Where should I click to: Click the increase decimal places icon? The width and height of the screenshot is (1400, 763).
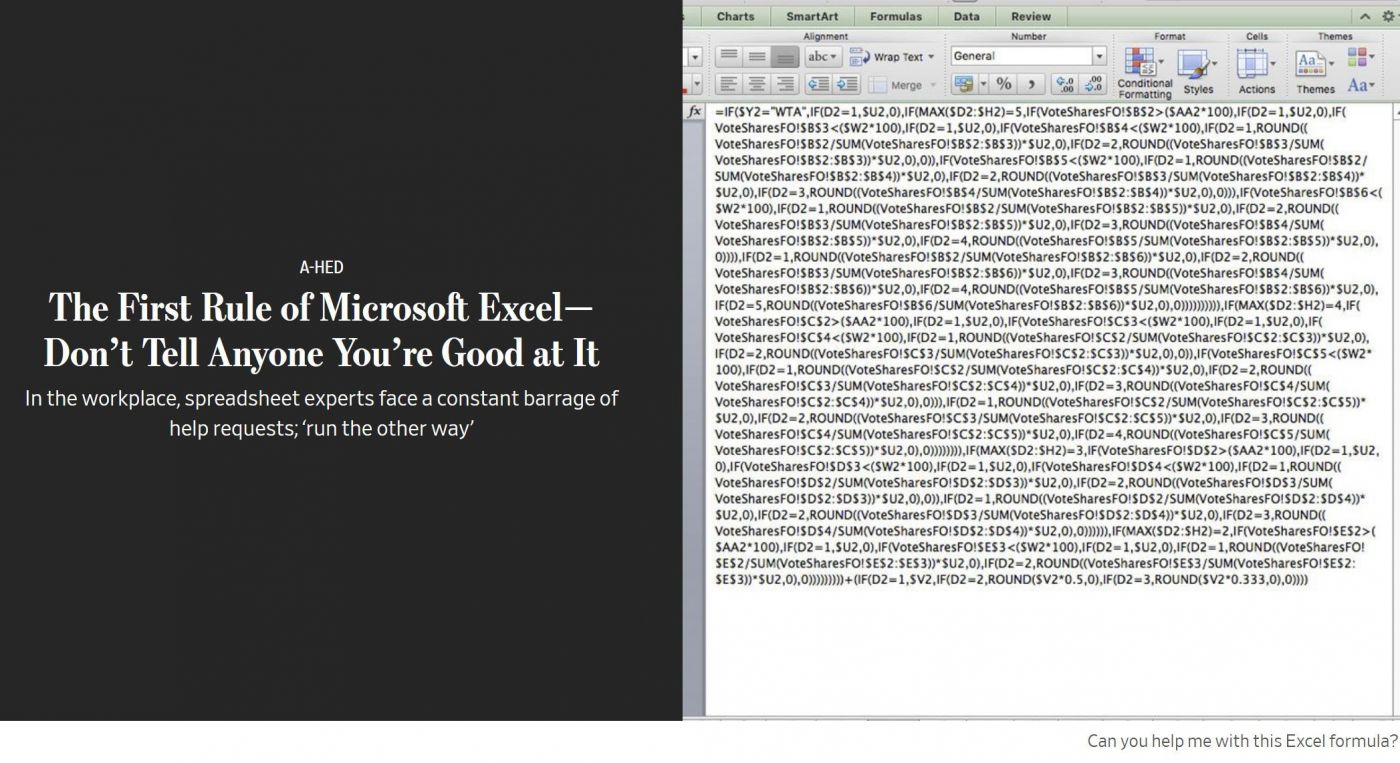coord(1065,85)
